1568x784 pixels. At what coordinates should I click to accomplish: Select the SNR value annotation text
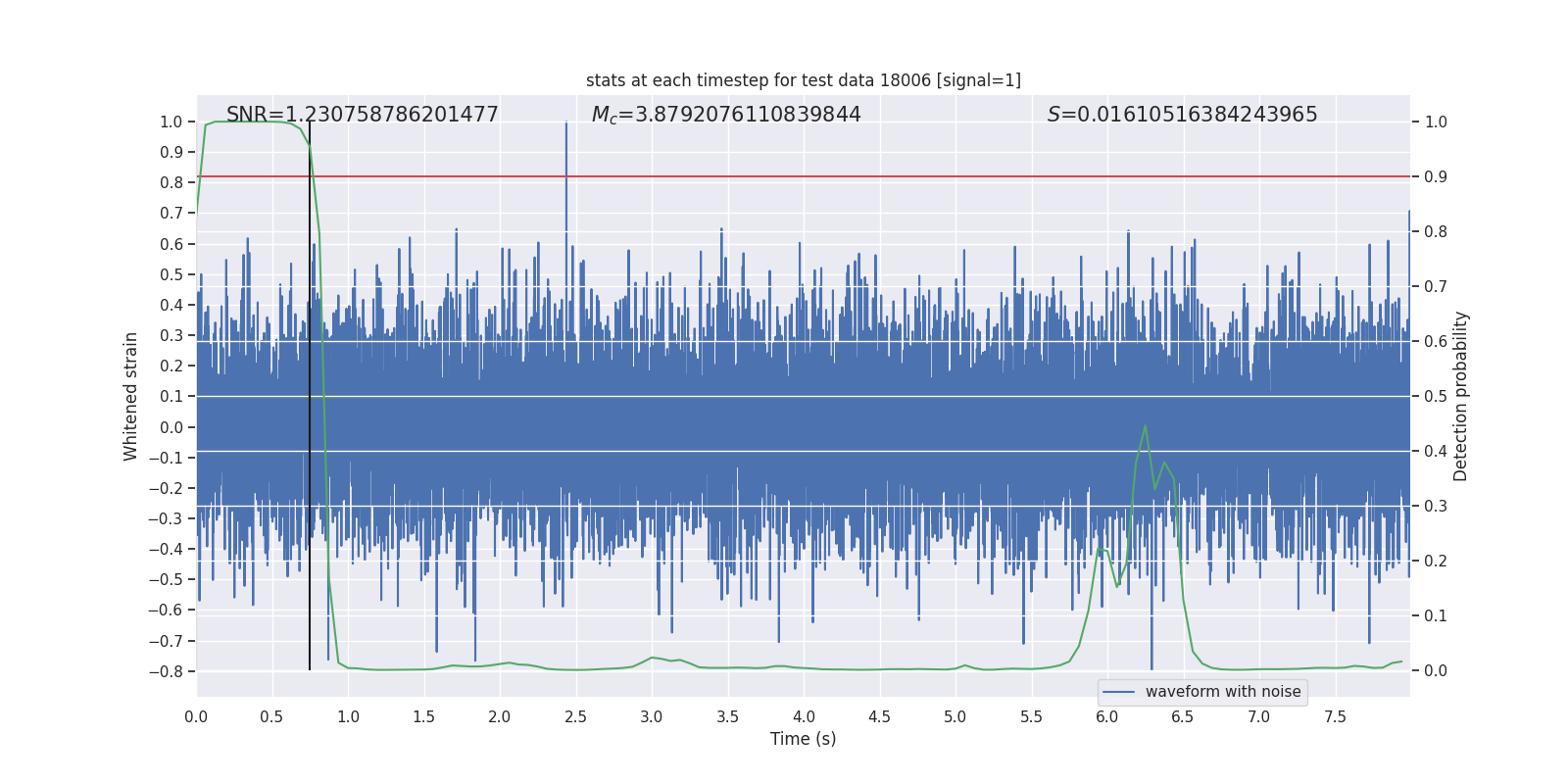click(362, 115)
